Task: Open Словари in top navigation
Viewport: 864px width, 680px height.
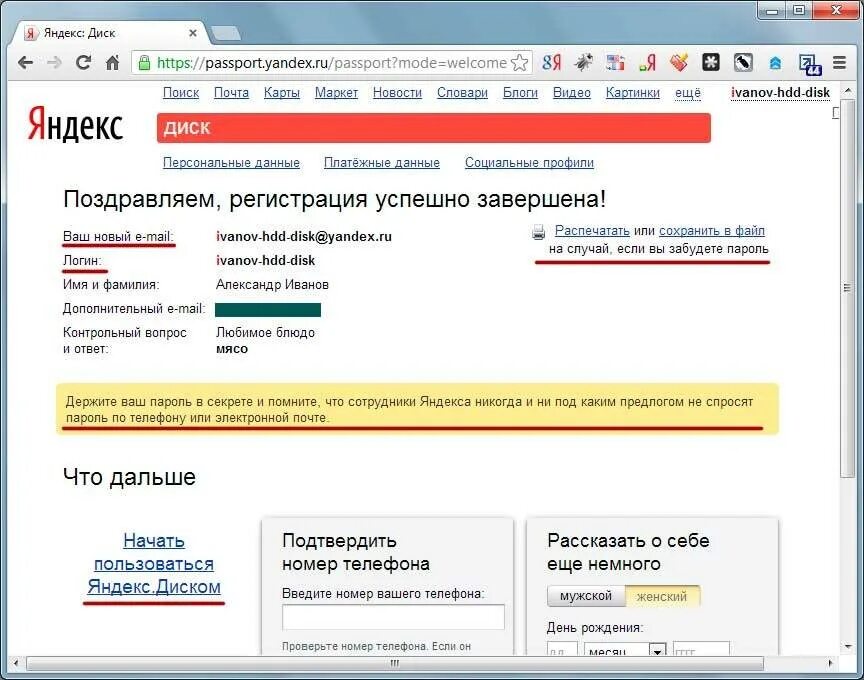Action: (462, 93)
